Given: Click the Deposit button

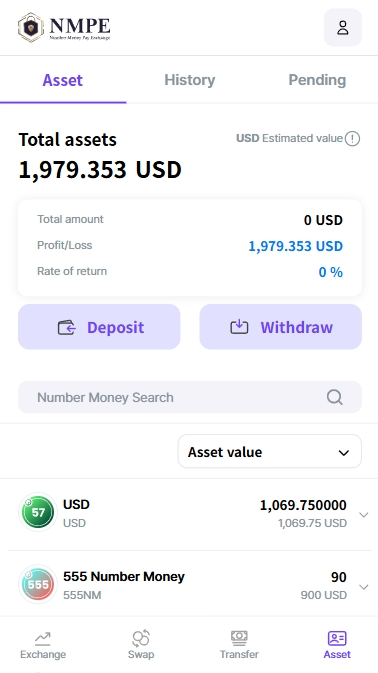Looking at the screenshot, I should coord(99,327).
